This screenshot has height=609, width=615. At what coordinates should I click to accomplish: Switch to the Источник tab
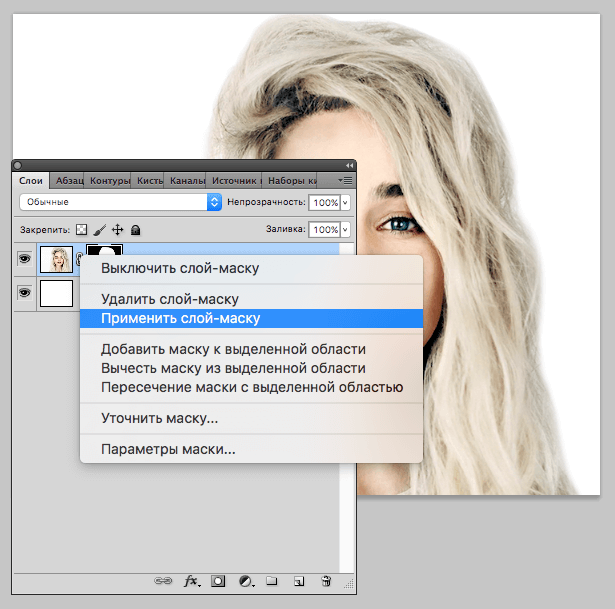click(x=235, y=181)
